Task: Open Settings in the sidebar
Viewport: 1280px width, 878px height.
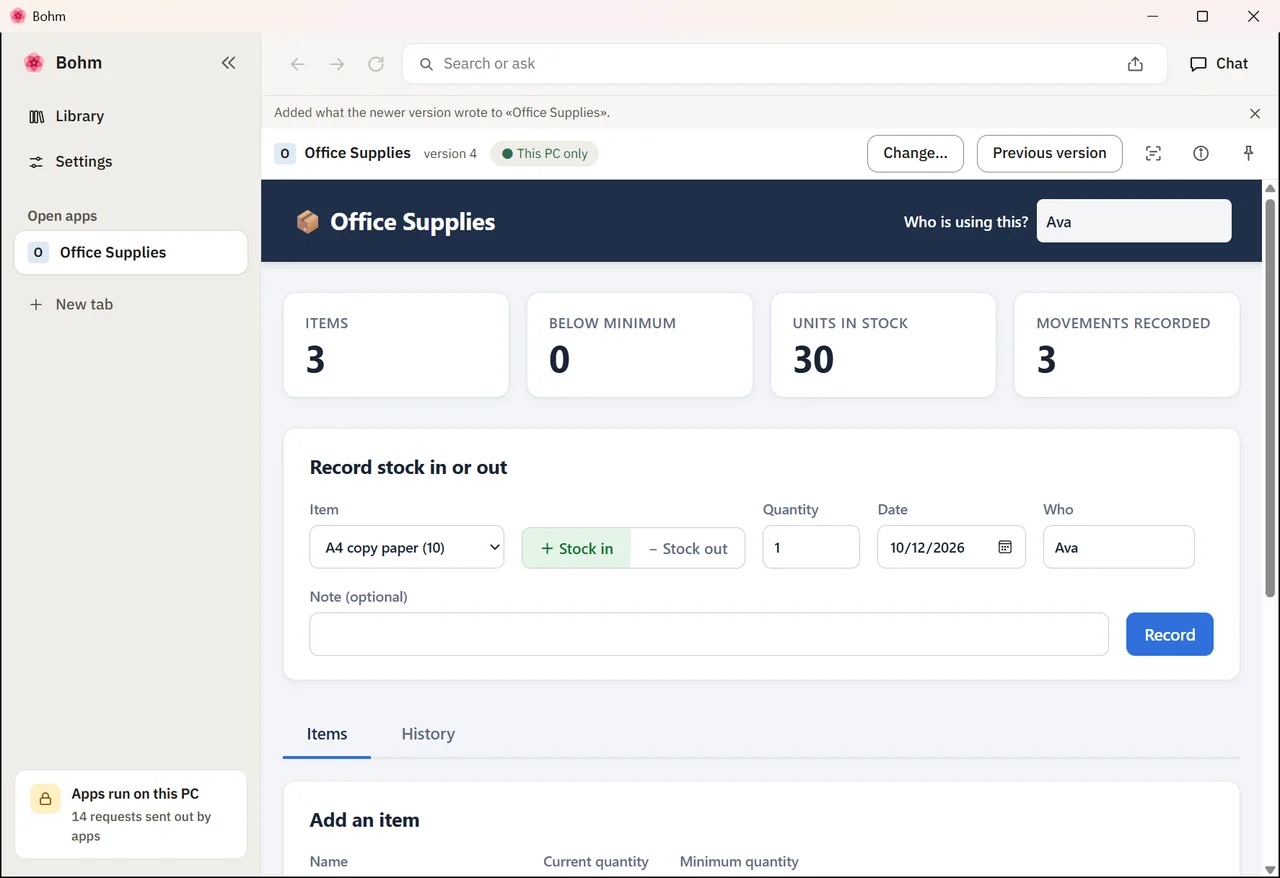Action: [x=131, y=161]
